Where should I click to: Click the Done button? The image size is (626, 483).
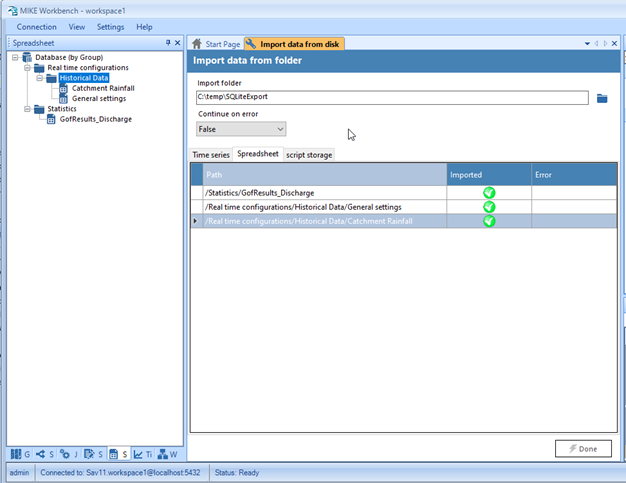583,449
